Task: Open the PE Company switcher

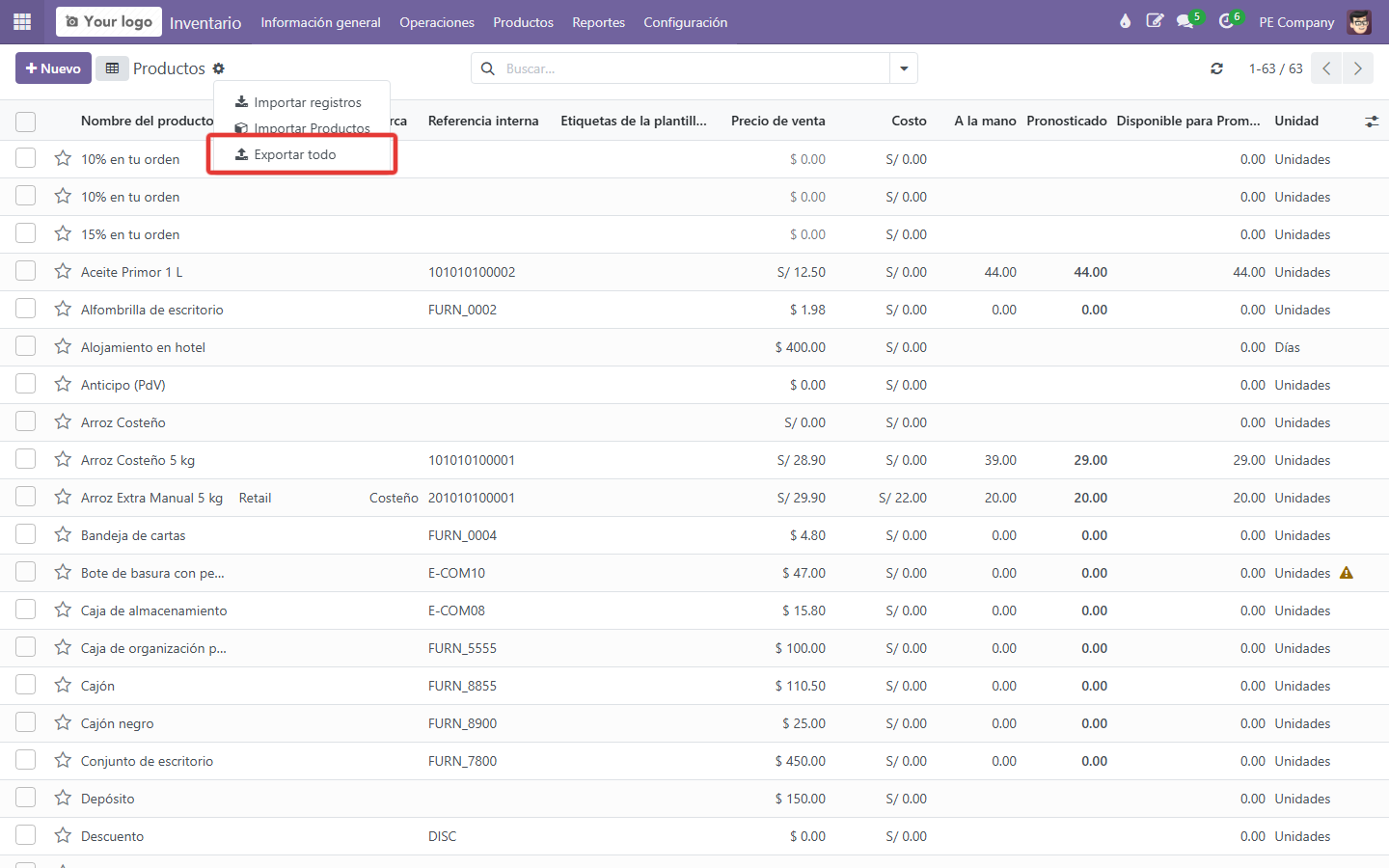Action: coord(1296,22)
